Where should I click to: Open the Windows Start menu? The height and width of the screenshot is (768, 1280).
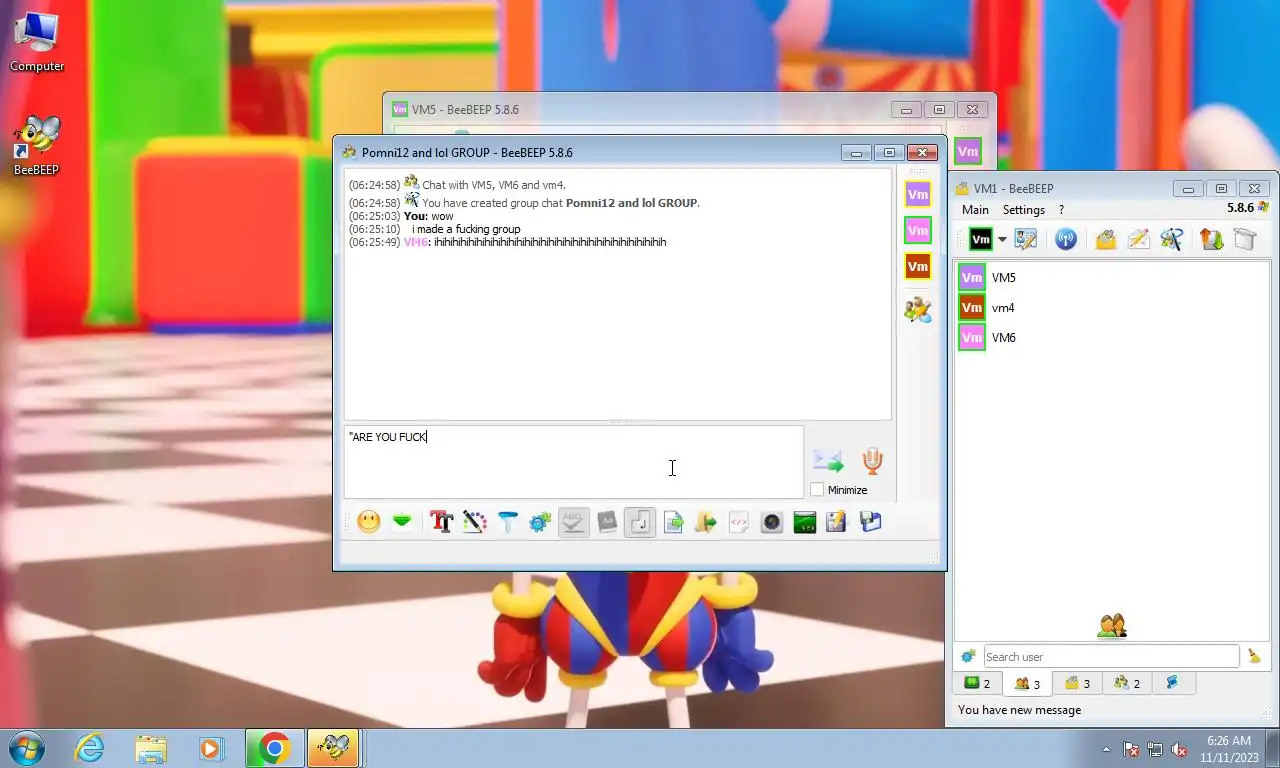(x=27, y=748)
